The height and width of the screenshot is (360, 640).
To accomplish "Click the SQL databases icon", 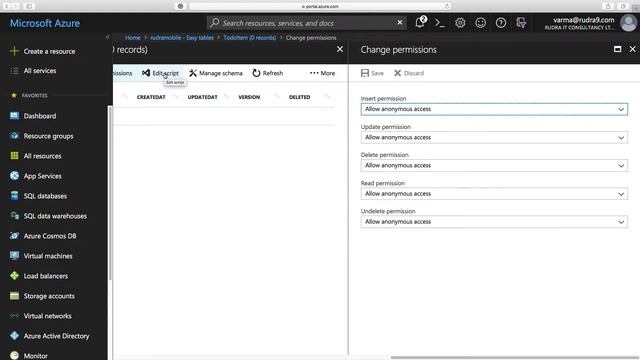I will pyautogui.click(x=14, y=196).
